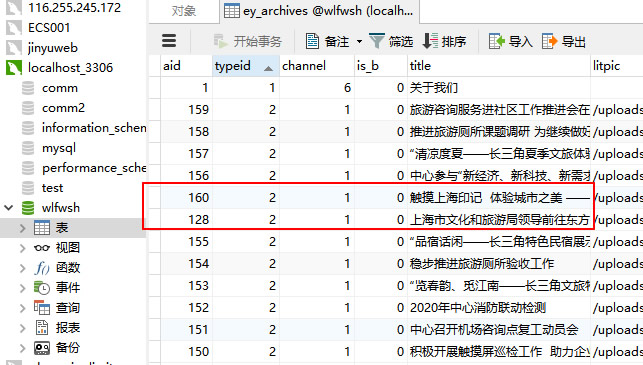
Task: Click the comm2 database icon
Action: tap(28, 108)
